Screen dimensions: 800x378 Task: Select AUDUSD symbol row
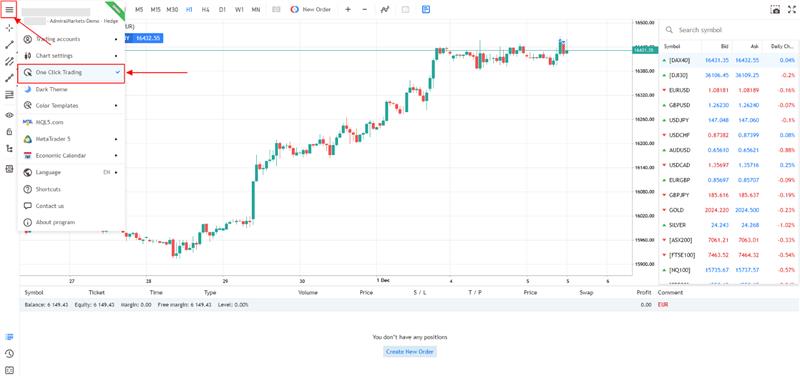click(730, 150)
